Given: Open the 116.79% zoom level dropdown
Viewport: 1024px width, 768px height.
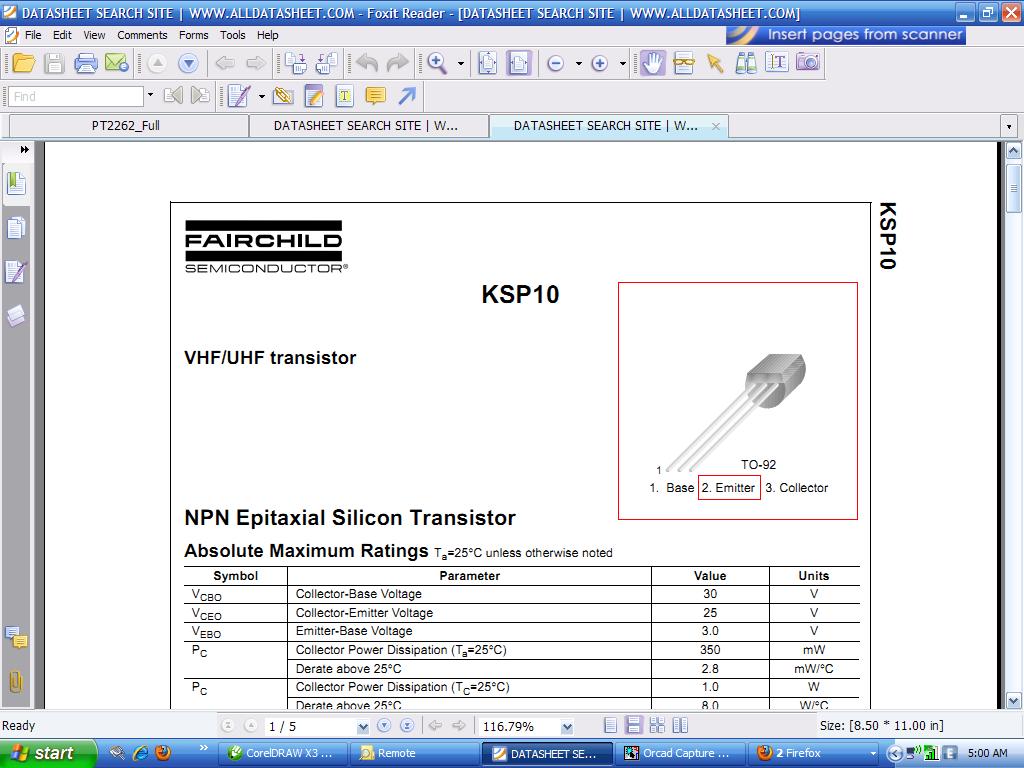Looking at the screenshot, I should tap(567, 726).
